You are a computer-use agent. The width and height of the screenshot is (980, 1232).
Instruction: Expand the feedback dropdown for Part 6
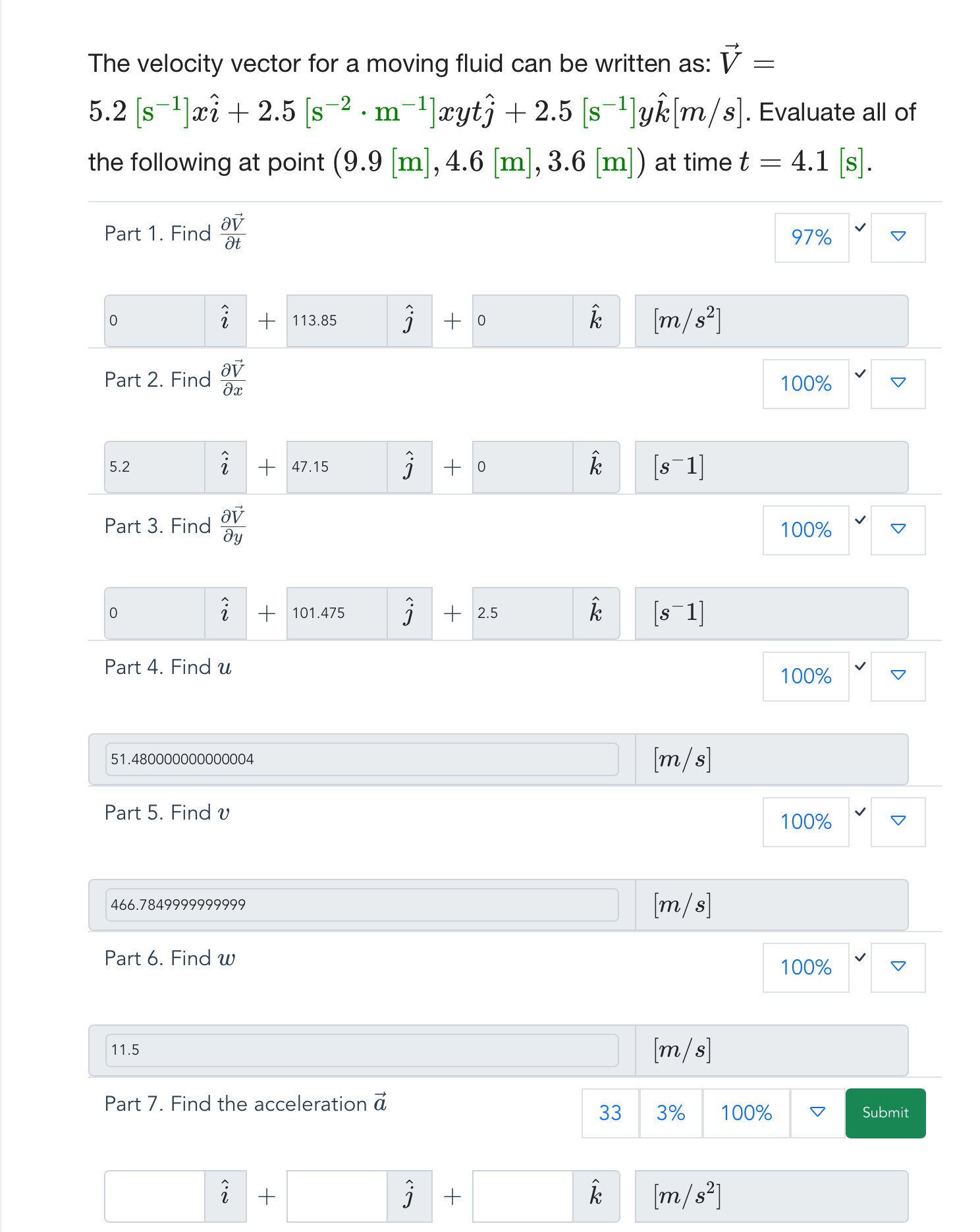click(898, 967)
